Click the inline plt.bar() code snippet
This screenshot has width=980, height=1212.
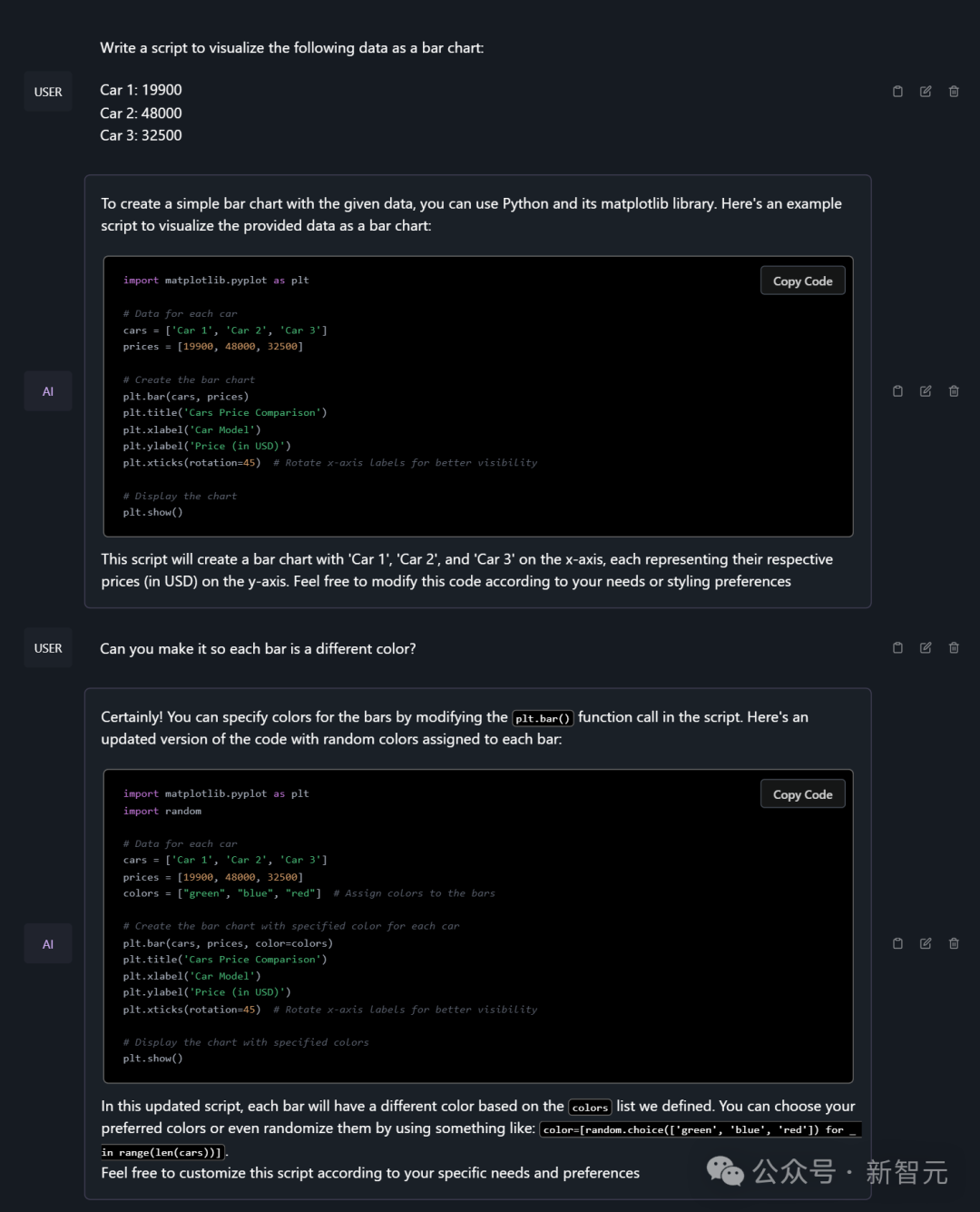pyautogui.click(x=543, y=718)
